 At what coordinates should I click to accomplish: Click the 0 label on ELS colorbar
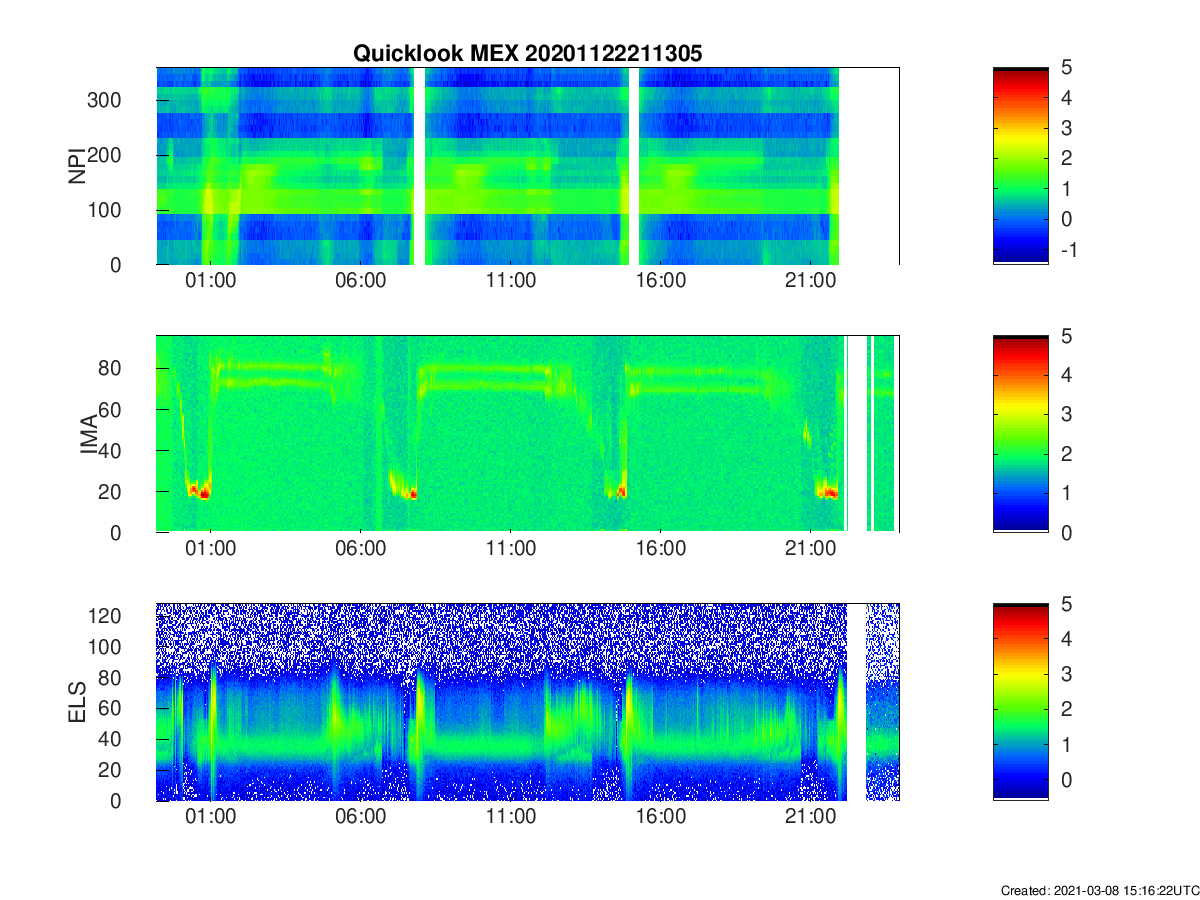[1066, 782]
